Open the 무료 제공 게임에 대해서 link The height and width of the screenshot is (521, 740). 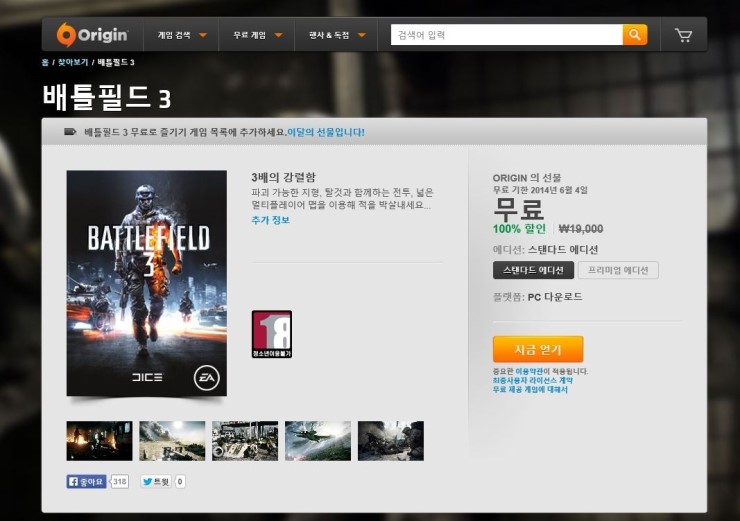pyautogui.click(x=530, y=389)
